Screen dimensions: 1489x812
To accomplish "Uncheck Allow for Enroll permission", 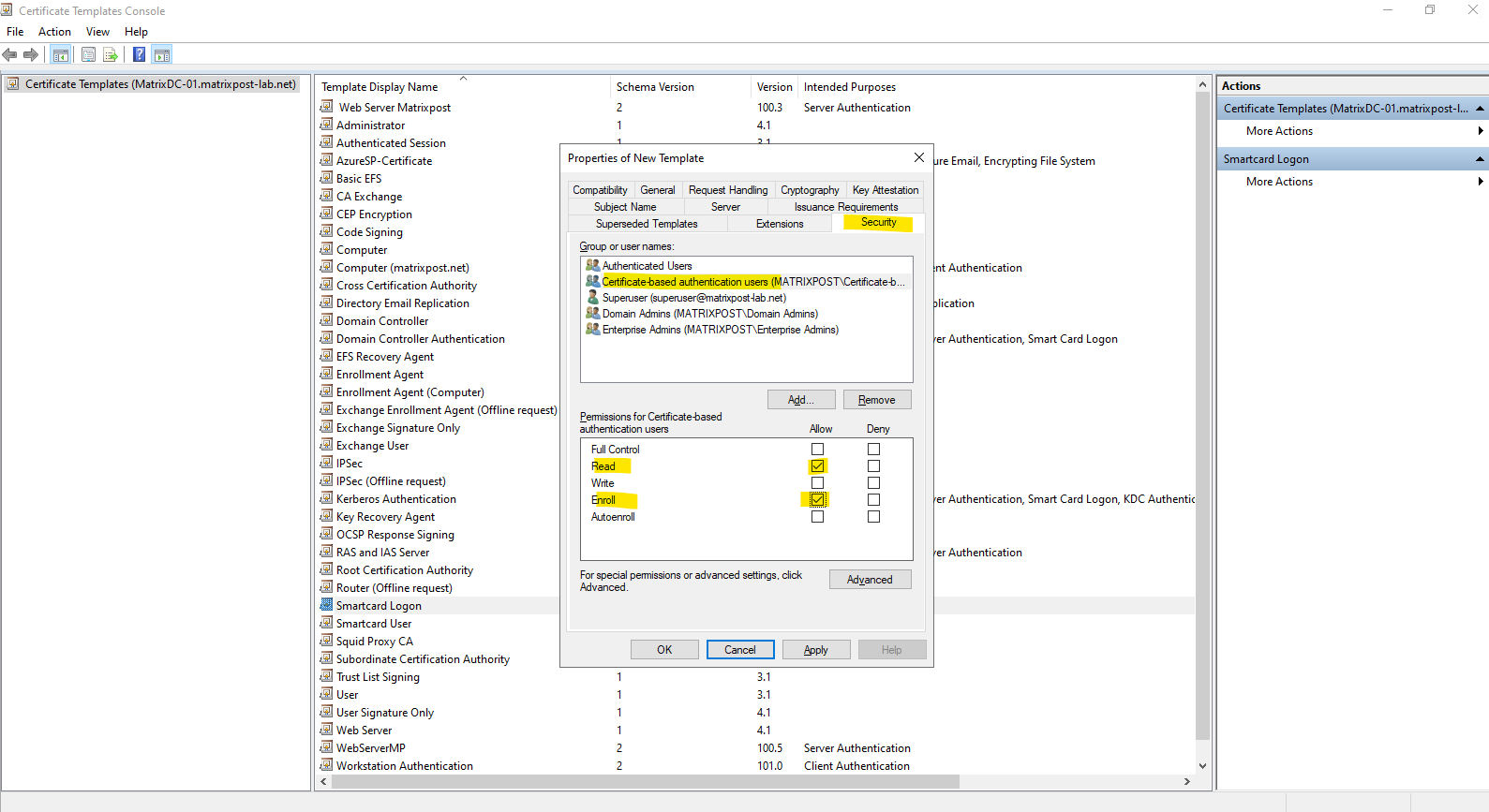I will pyautogui.click(x=817, y=499).
